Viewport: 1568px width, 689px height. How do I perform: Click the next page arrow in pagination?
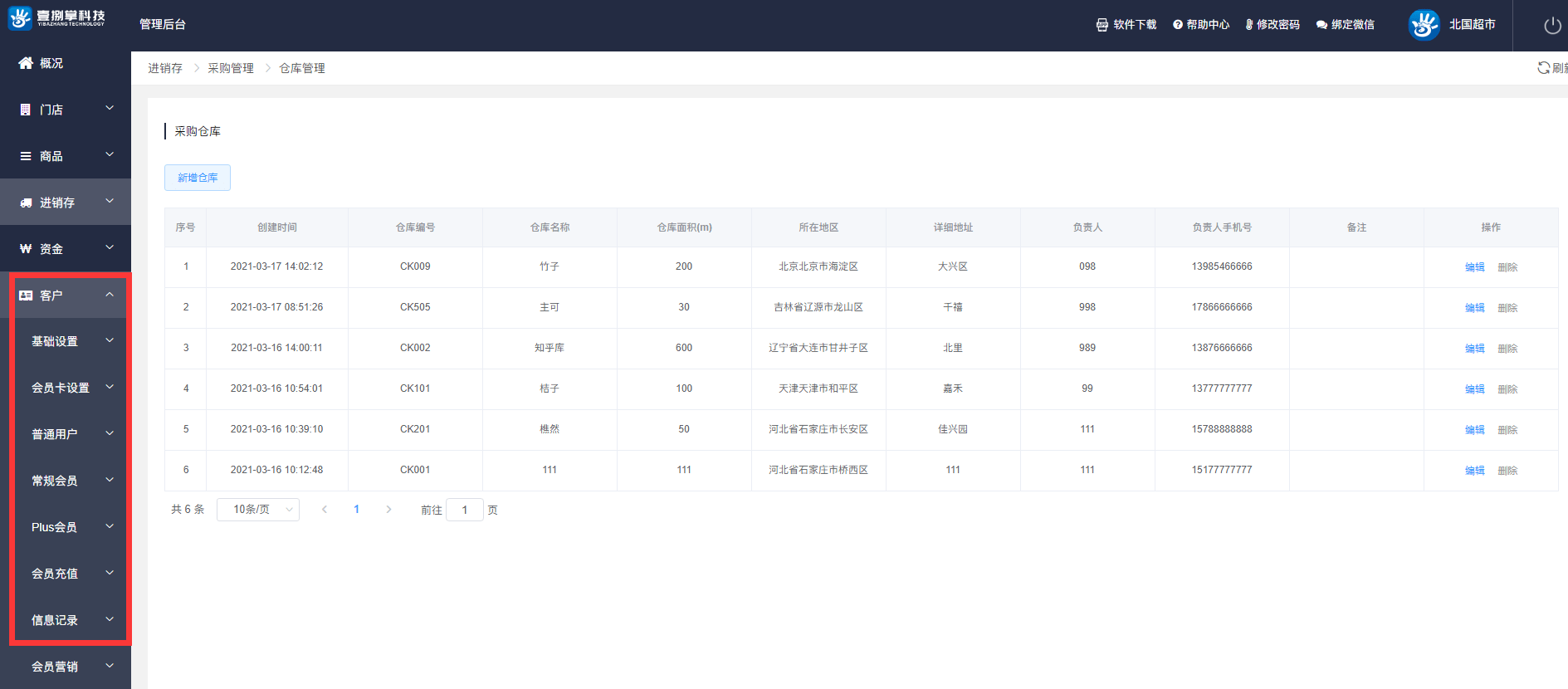pos(388,510)
